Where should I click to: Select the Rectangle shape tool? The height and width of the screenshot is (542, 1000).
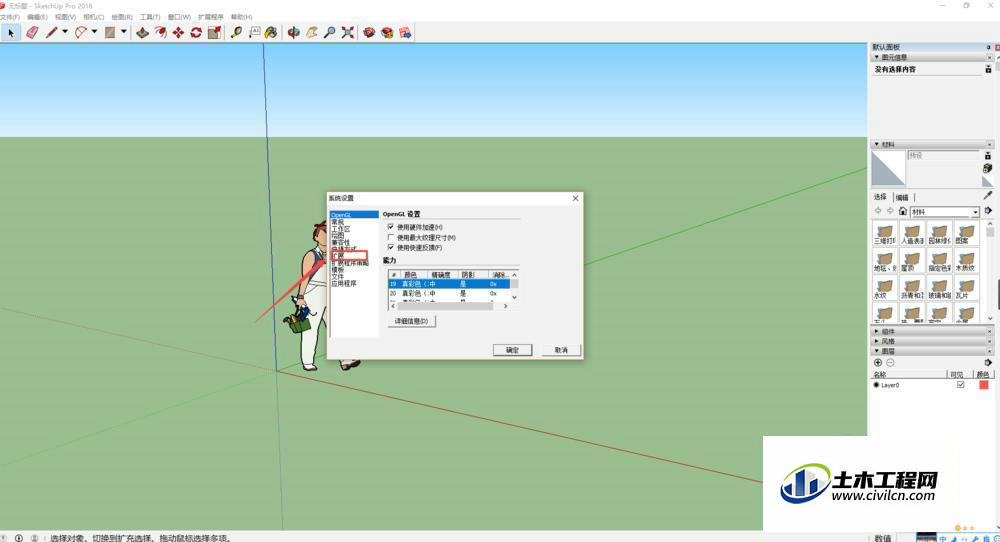[110, 33]
